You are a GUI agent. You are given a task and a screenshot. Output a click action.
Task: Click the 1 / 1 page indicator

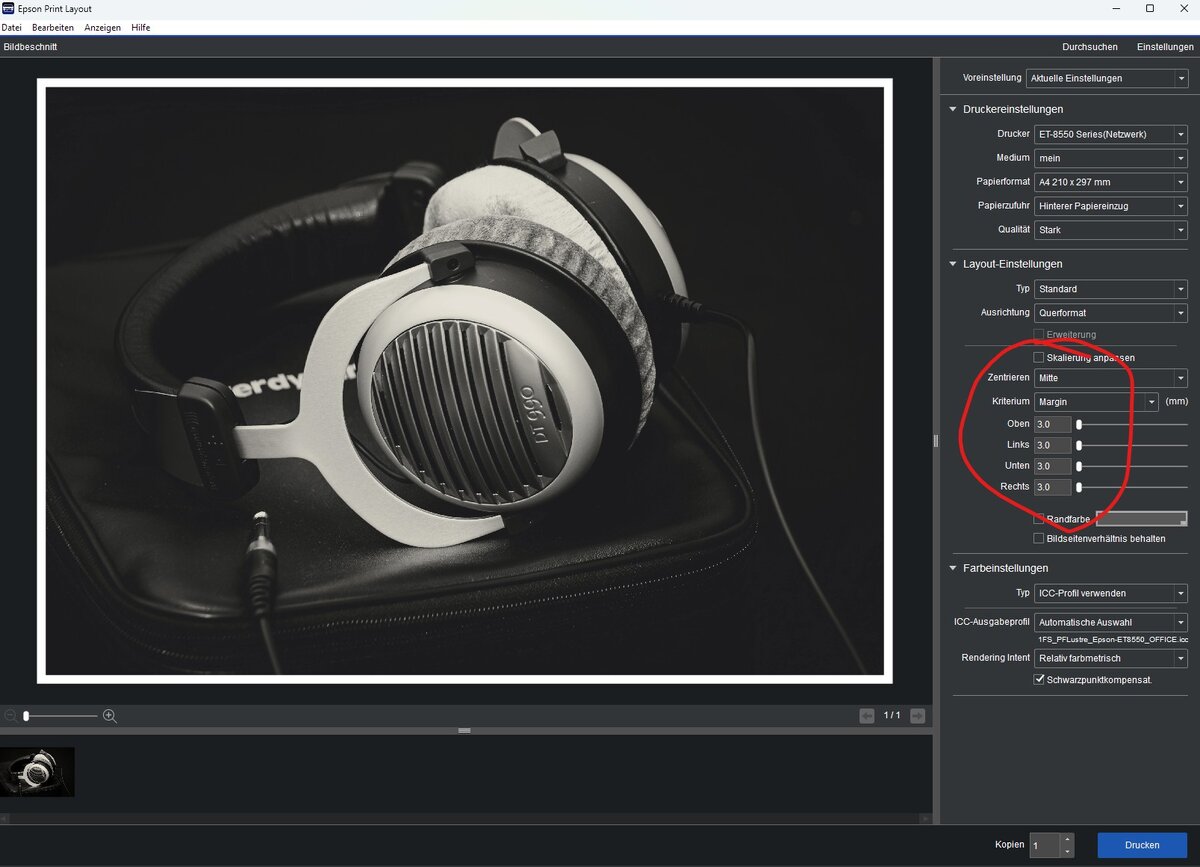coord(892,716)
